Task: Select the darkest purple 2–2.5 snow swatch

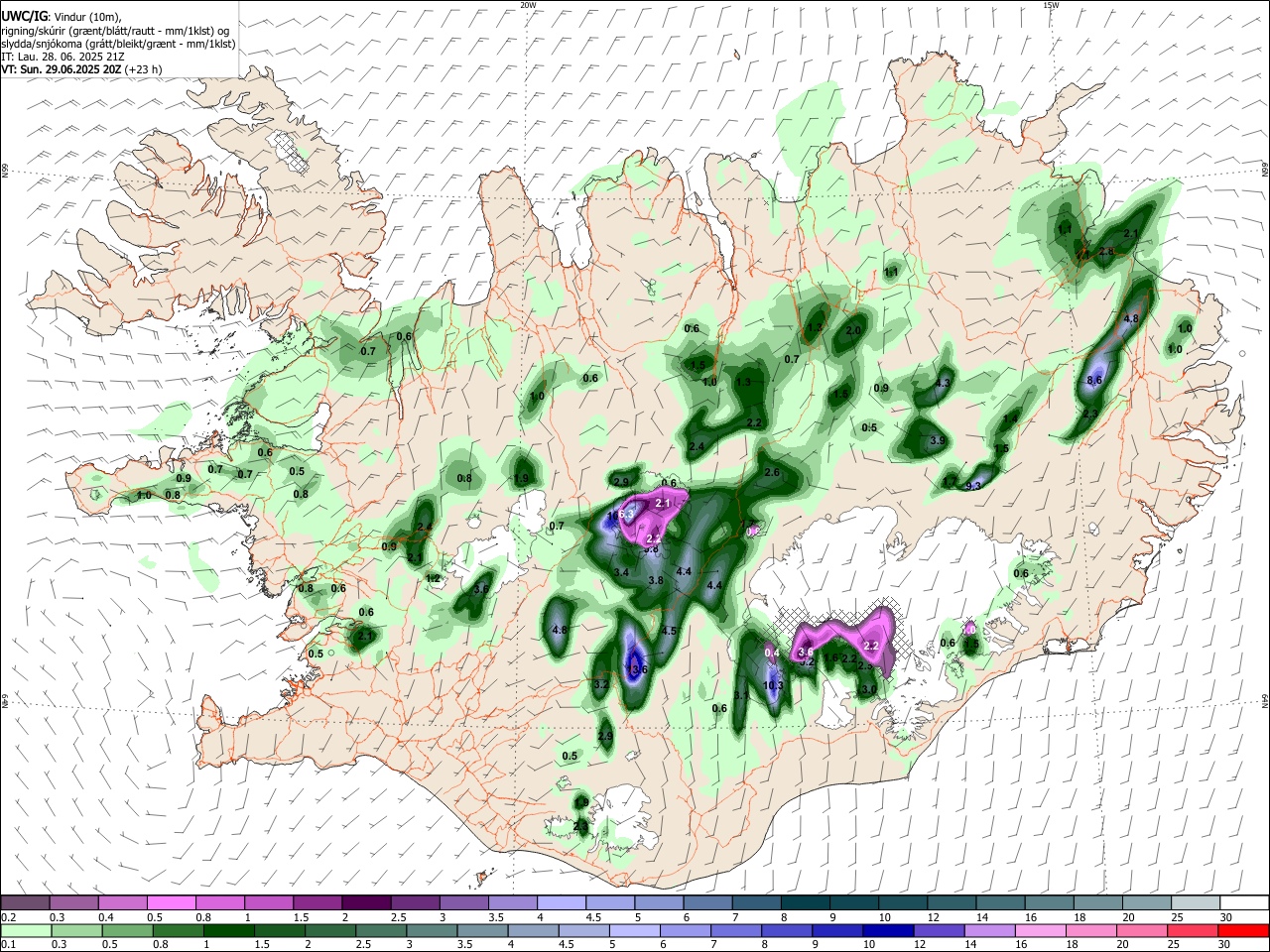Action: 366,902
